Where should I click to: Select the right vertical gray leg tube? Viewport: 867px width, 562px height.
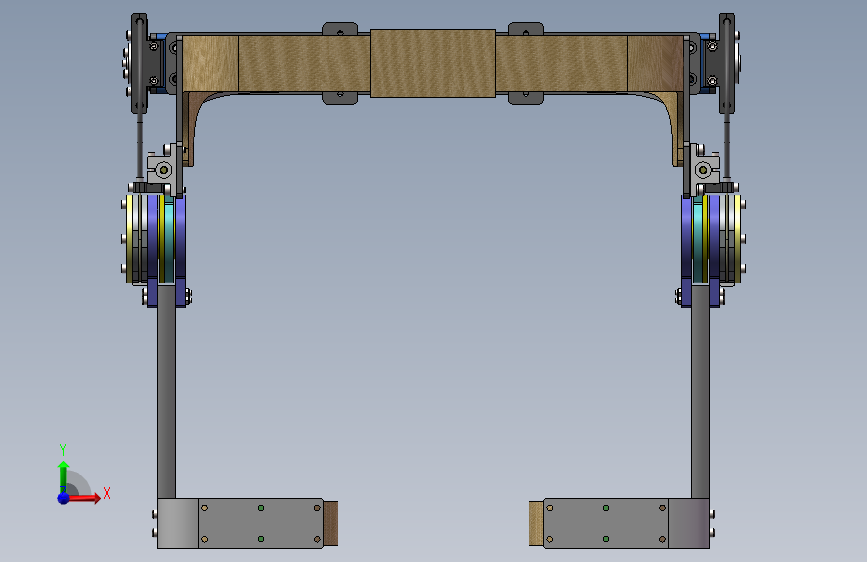pyautogui.click(x=700, y=392)
